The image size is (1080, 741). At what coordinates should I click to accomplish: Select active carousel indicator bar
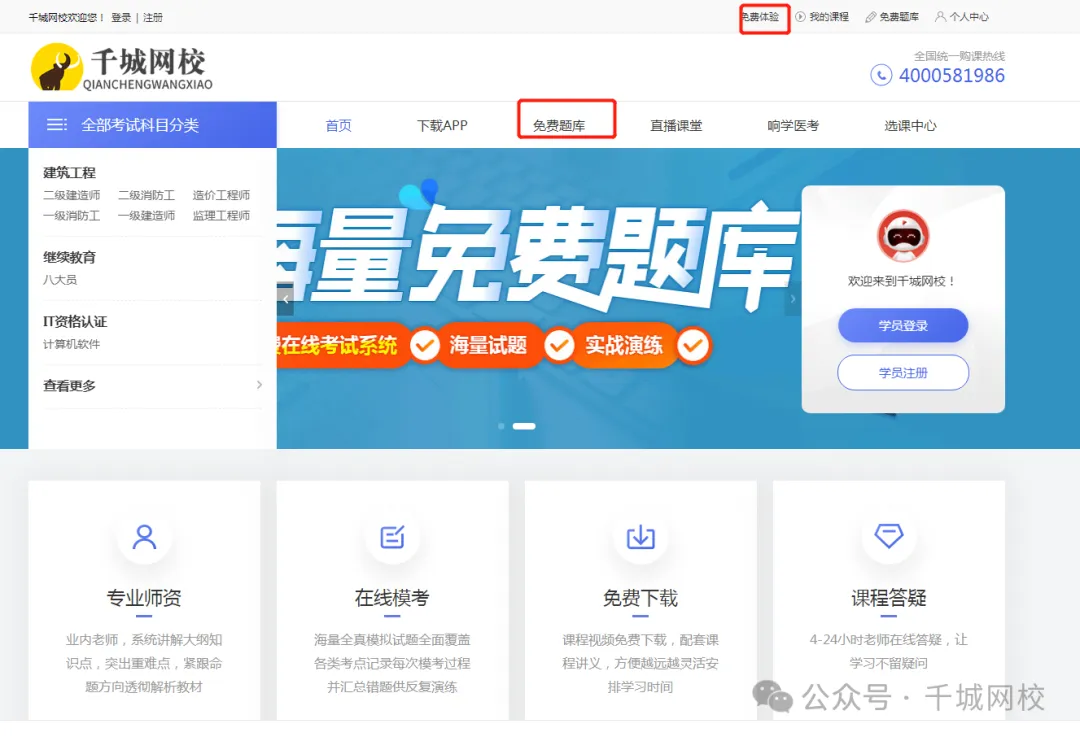[524, 426]
